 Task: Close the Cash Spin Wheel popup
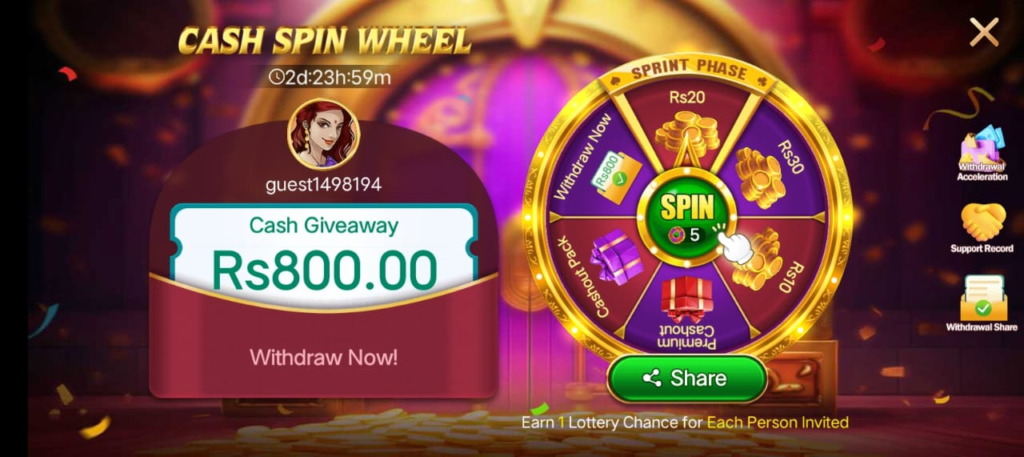pyautogui.click(x=984, y=31)
